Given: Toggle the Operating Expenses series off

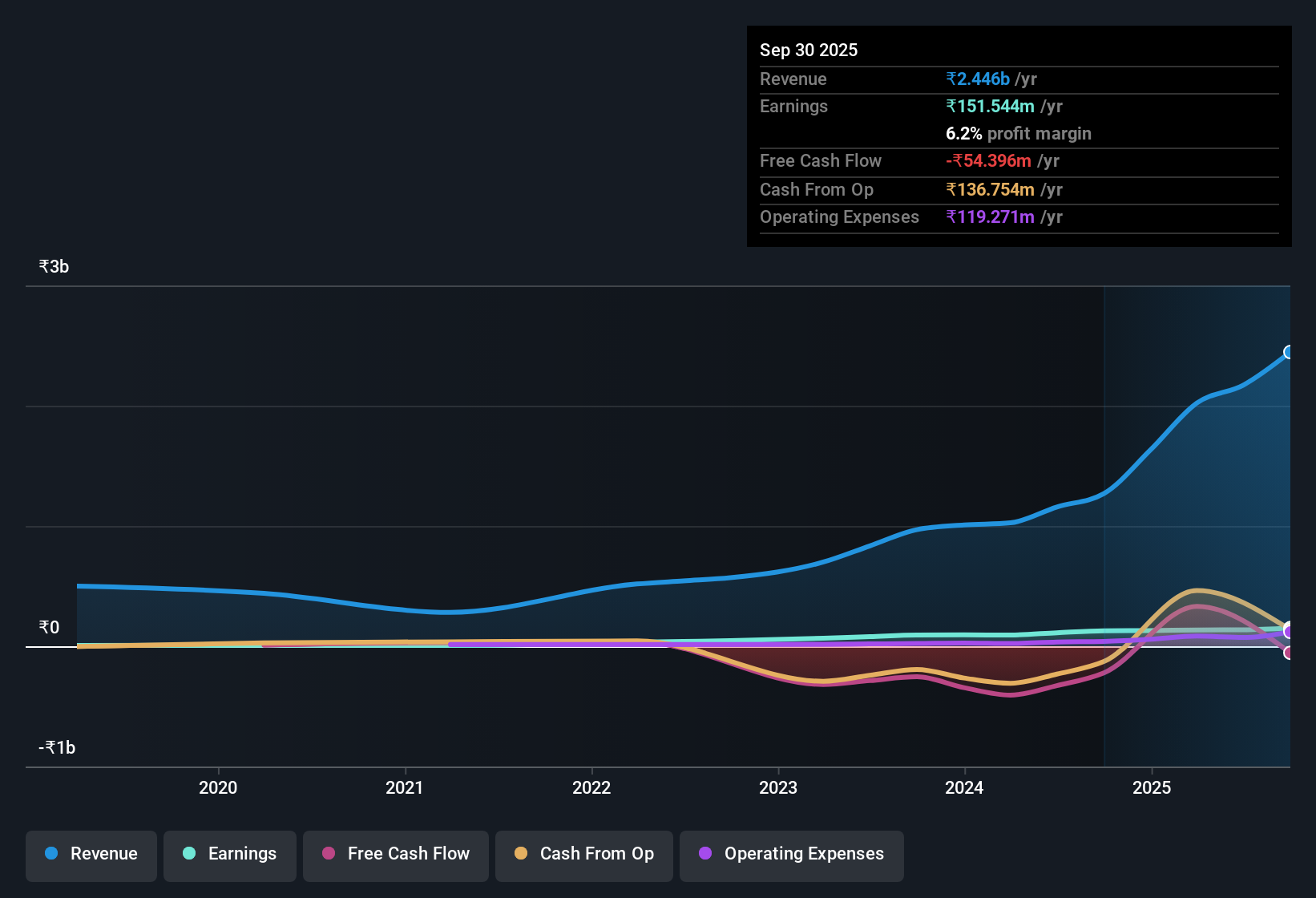Looking at the screenshot, I should click(791, 854).
